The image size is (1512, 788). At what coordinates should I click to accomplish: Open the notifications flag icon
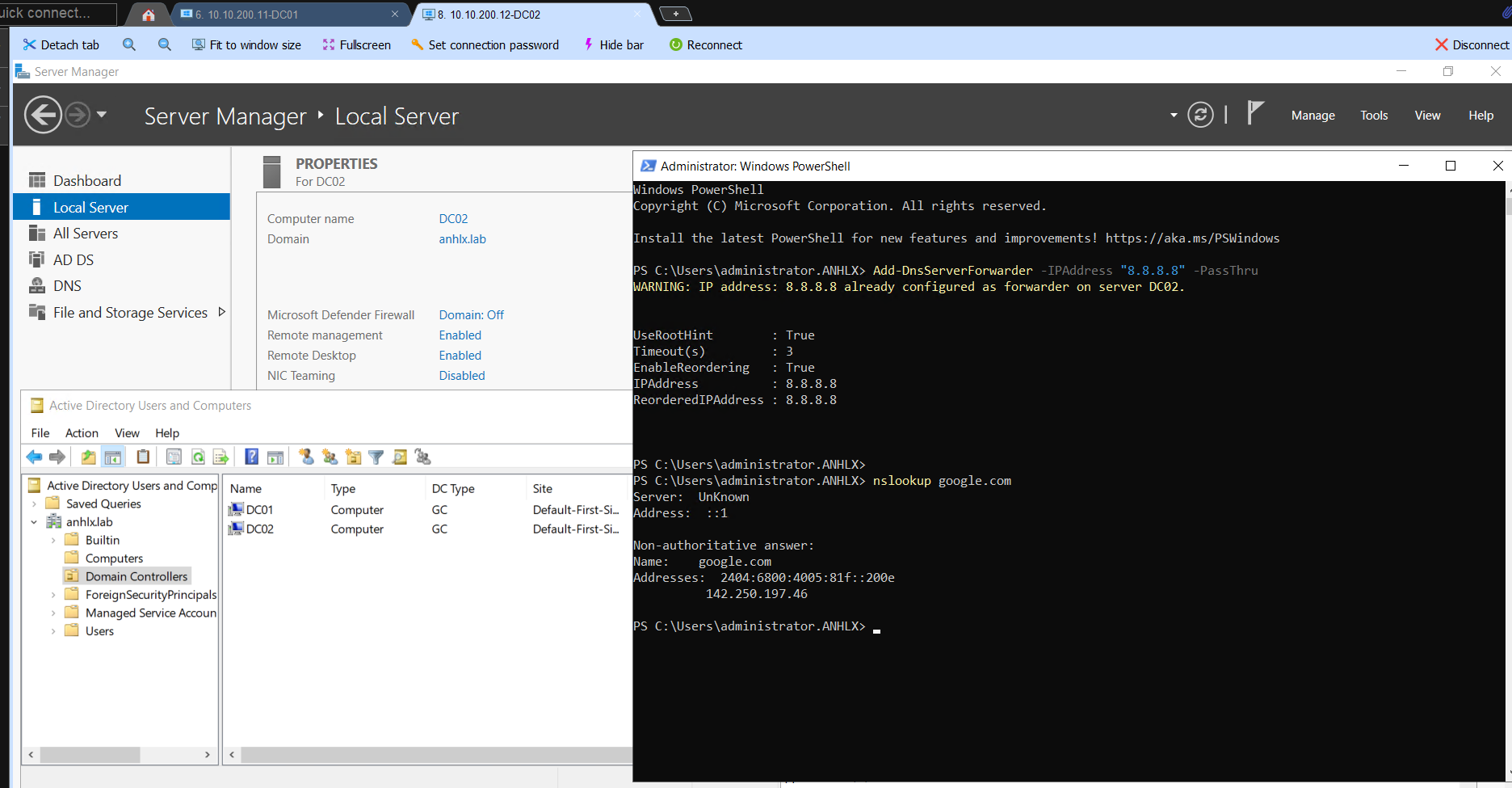1255,113
